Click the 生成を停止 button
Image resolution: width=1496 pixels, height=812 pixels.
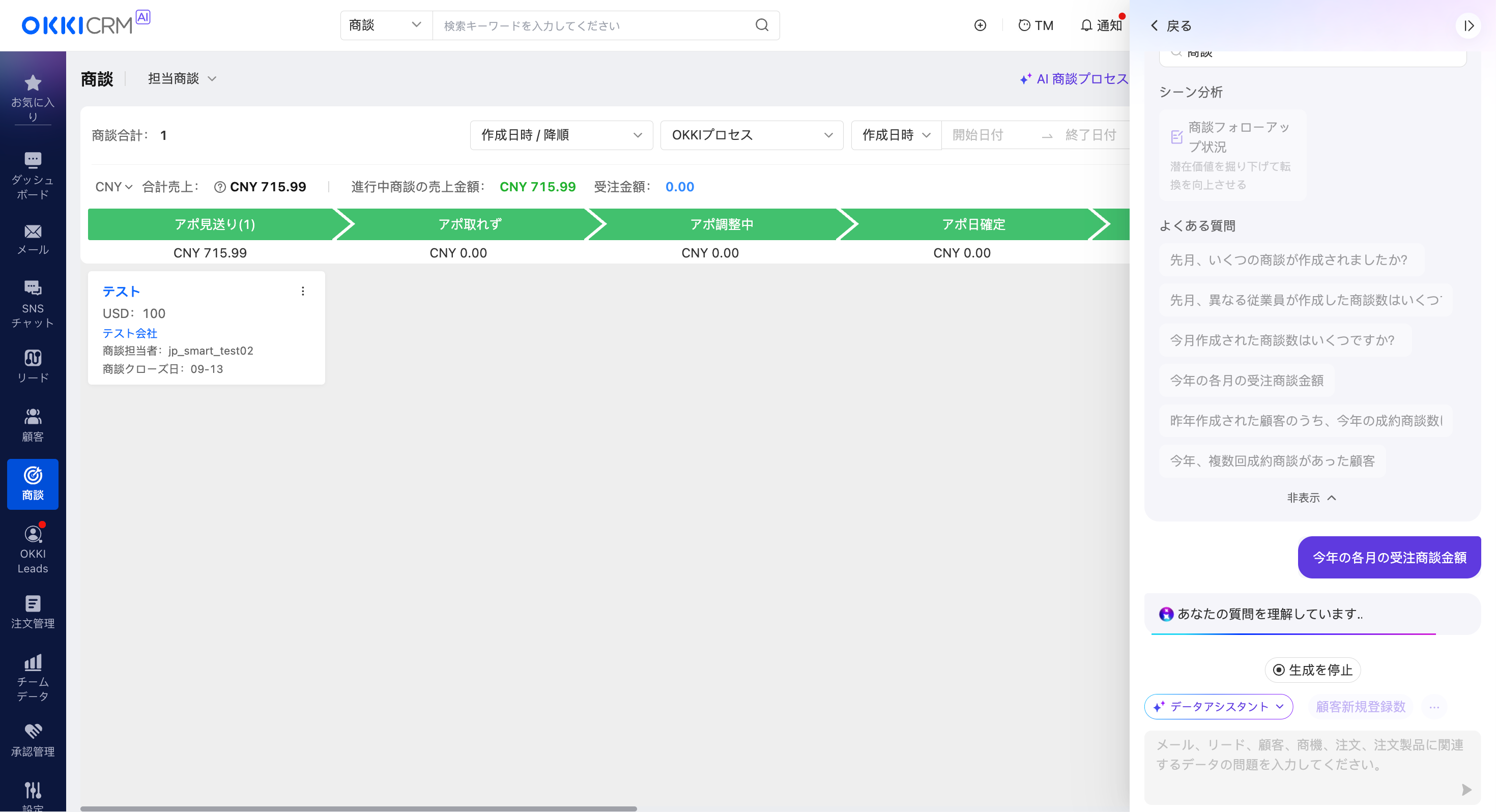click(1312, 670)
